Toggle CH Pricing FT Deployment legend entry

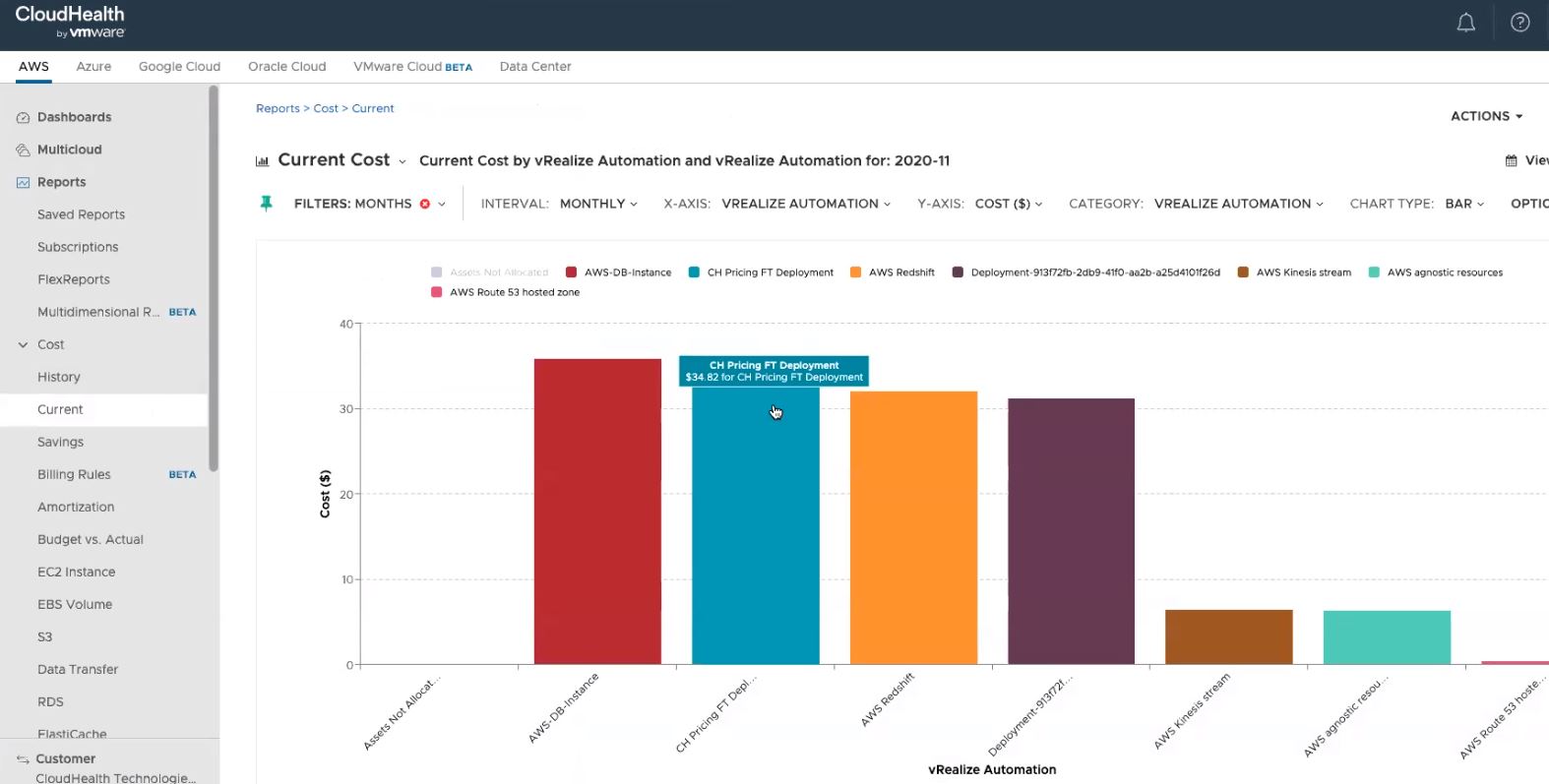(x=761, y=272)
